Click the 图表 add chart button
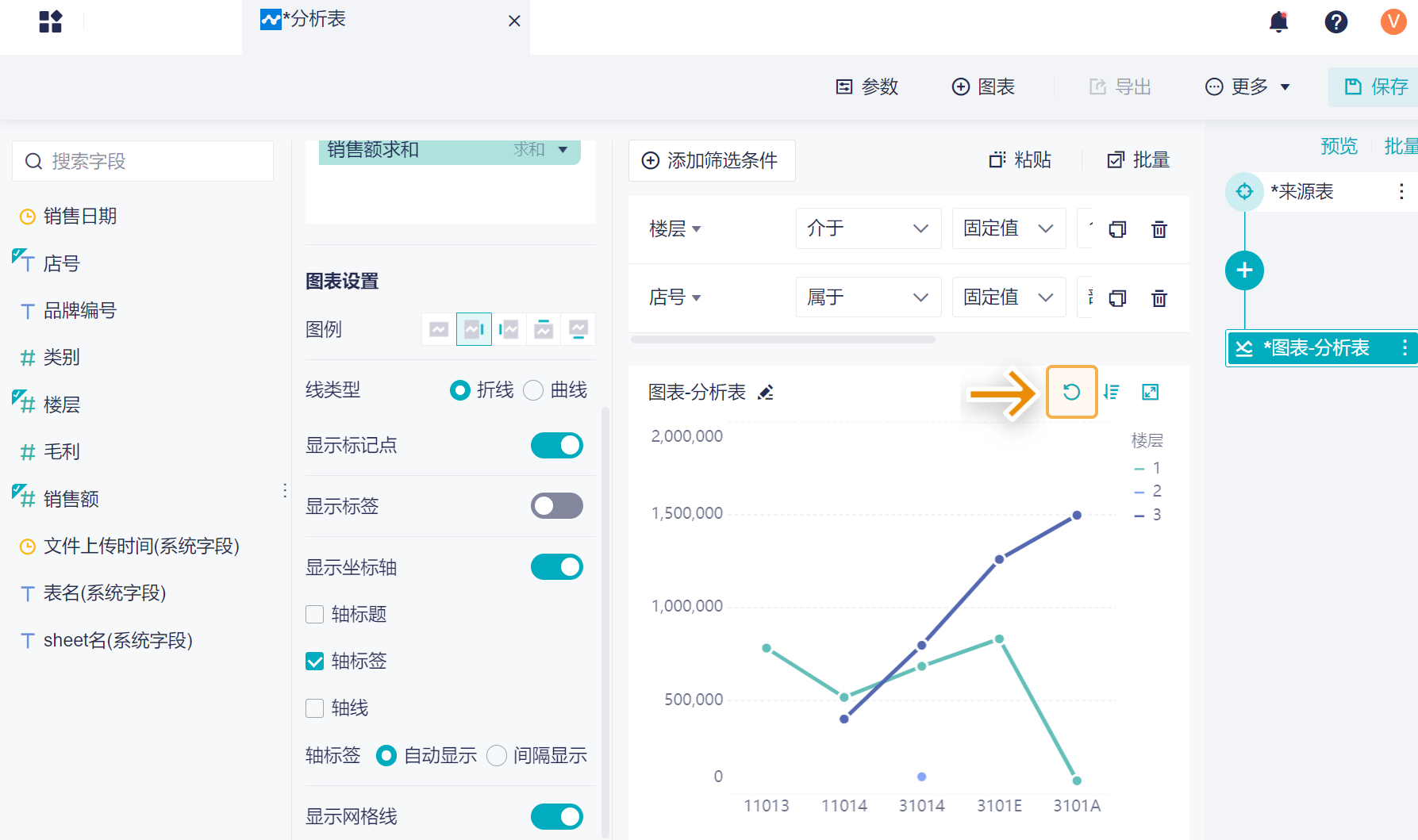 pyautogui.click(x=983, y=86)
